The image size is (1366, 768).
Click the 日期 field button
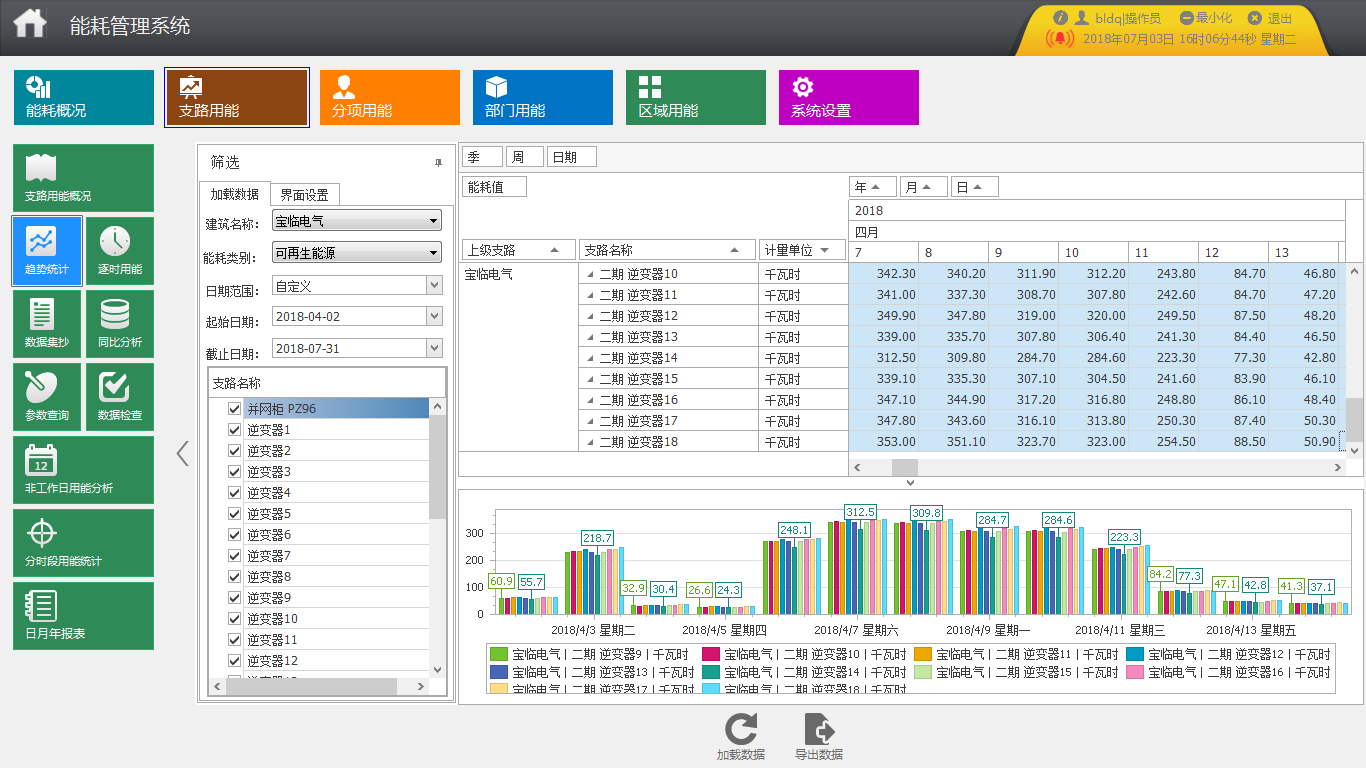click(x=572, y=157)
